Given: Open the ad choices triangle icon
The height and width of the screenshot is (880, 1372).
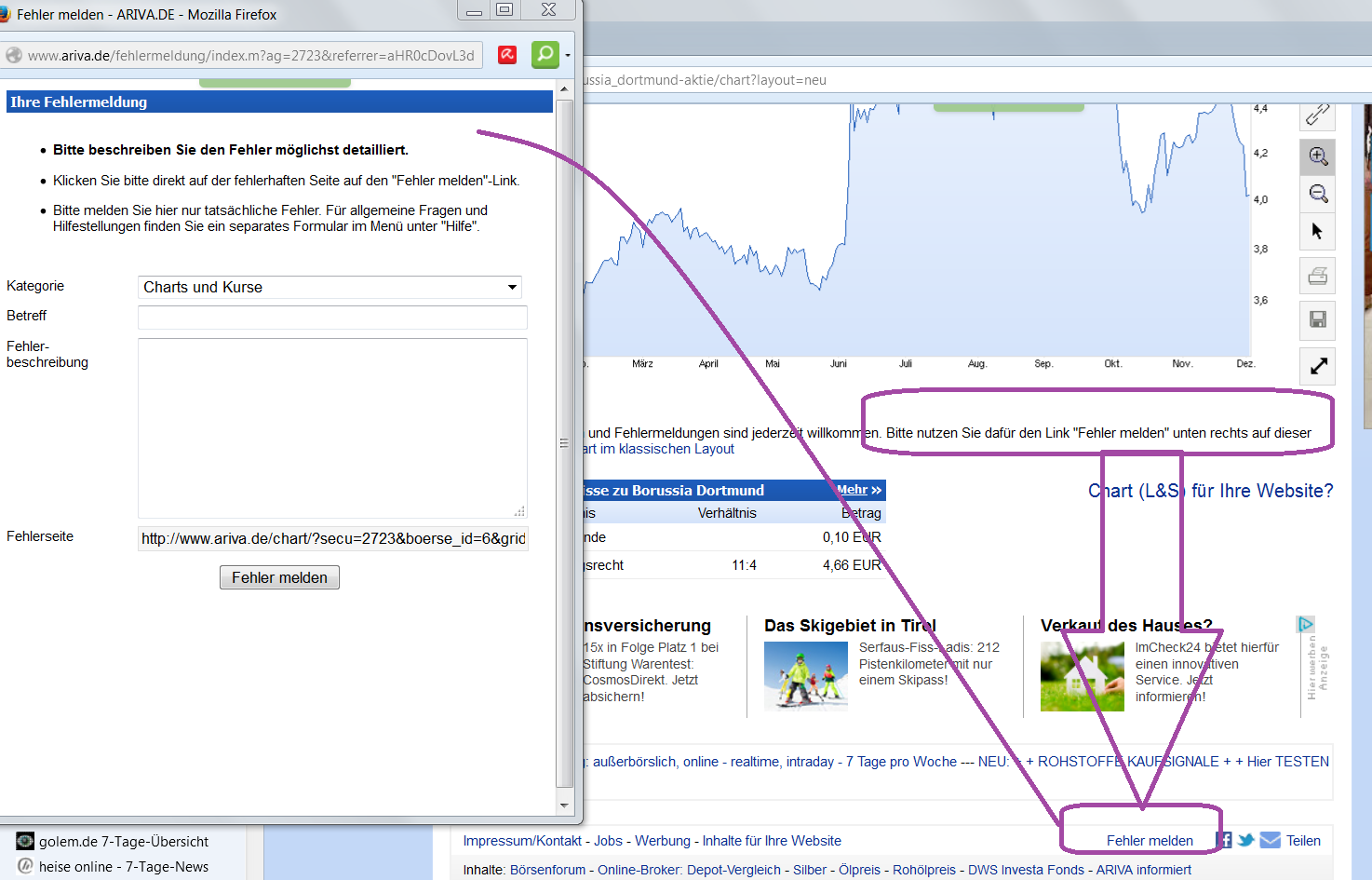Looking at the screenshot, I should pos(1306,624).
